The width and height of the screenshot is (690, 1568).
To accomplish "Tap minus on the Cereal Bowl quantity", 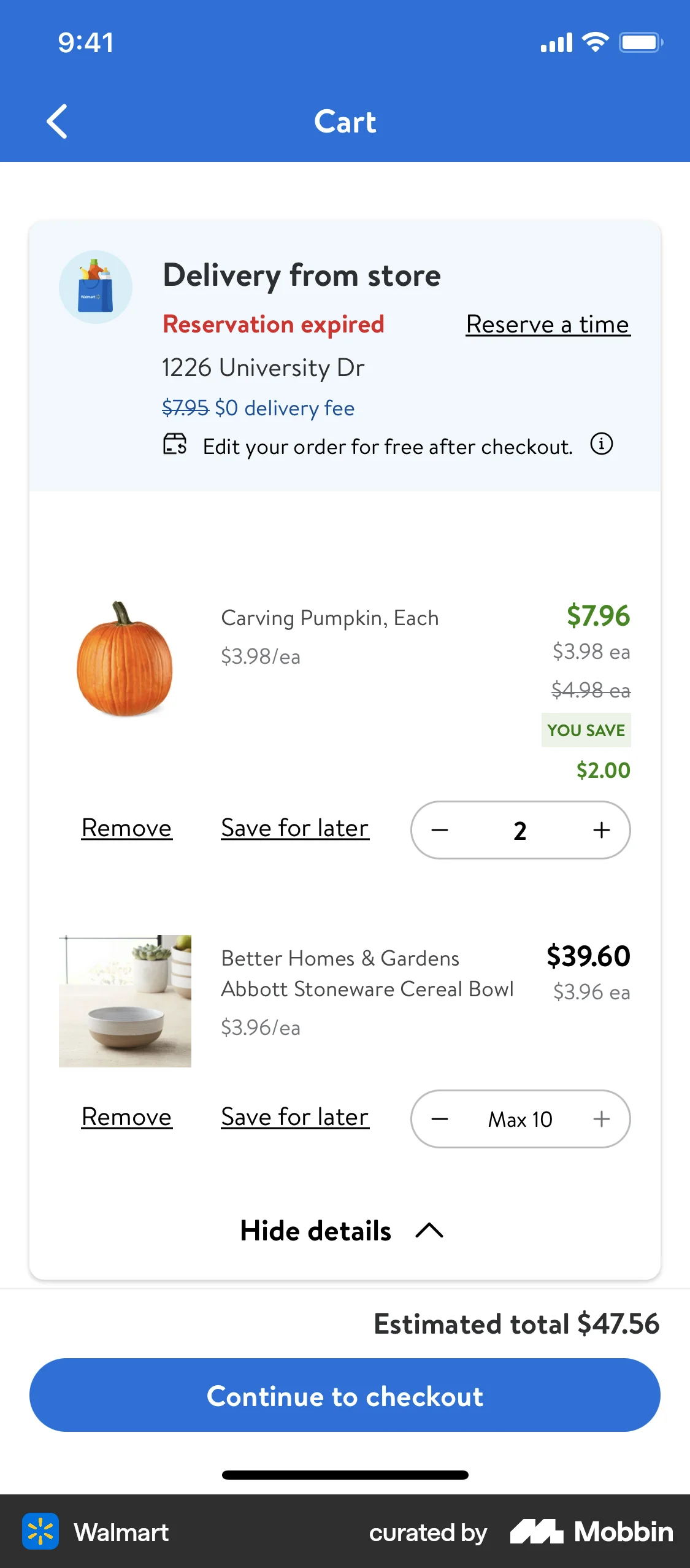I will coord(440,1118).
